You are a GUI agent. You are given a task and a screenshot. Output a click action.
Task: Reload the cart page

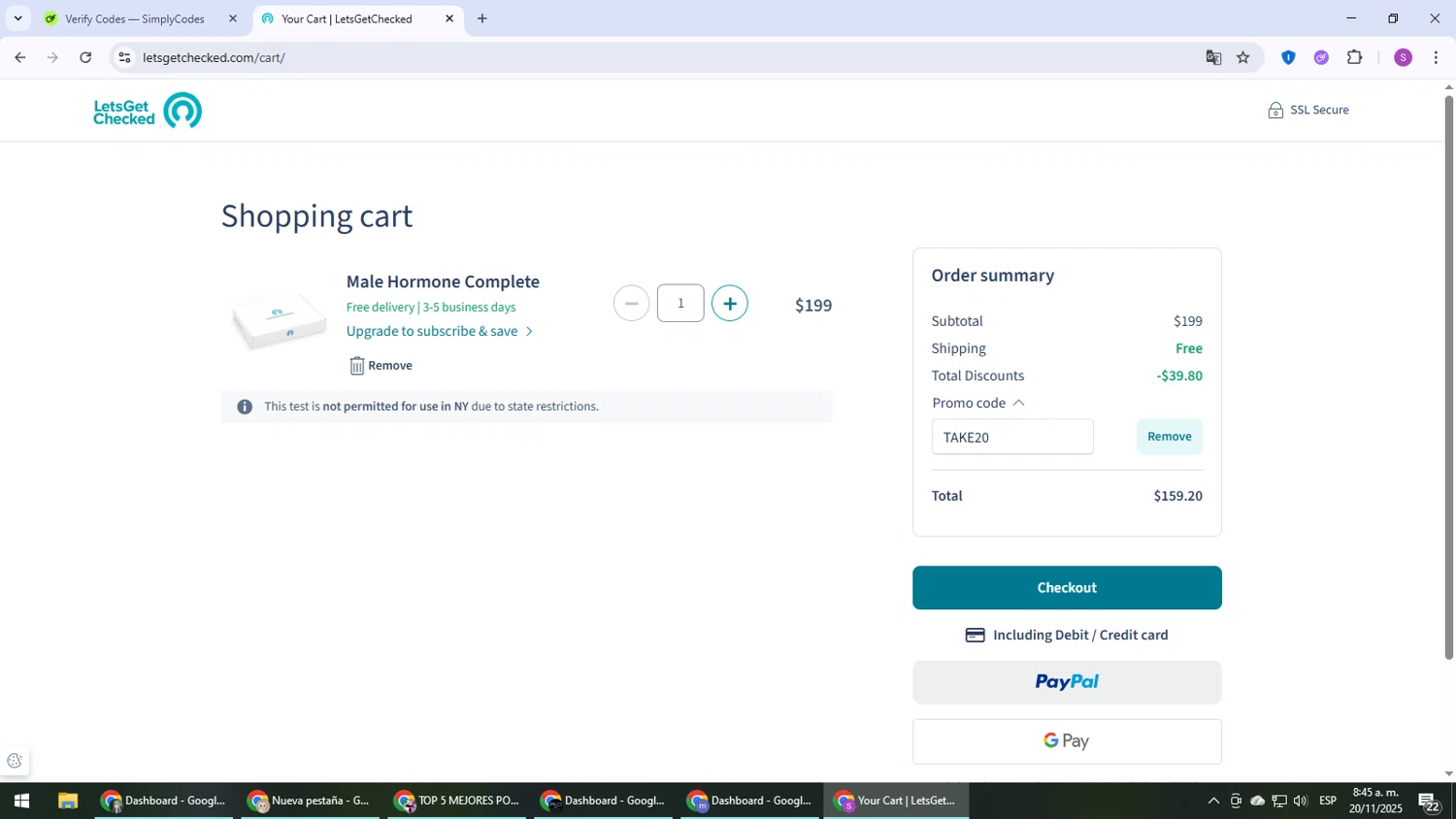click(x=85, y=57)
